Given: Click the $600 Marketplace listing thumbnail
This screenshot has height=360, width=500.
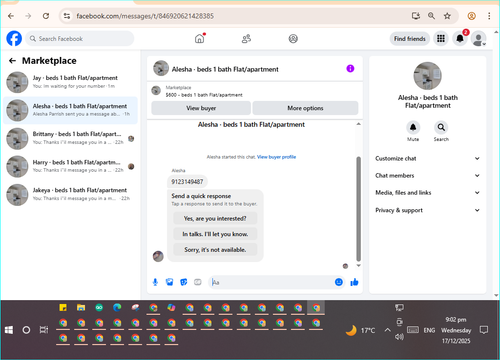Looking at the screenshot, I should pos(156,90).
